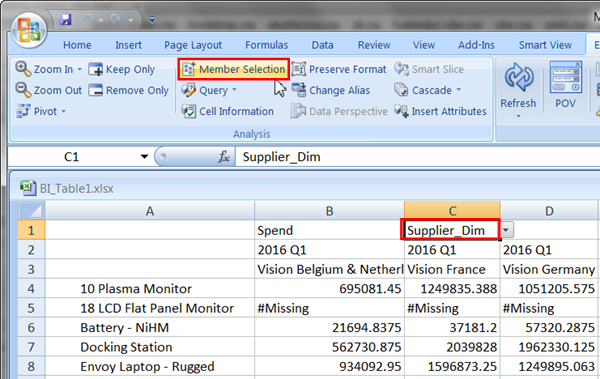Image resolution: width=600 pixels, height=379 pixels.
Task: Click the Battery - NiHM cell
Action: tap(150, 327)
